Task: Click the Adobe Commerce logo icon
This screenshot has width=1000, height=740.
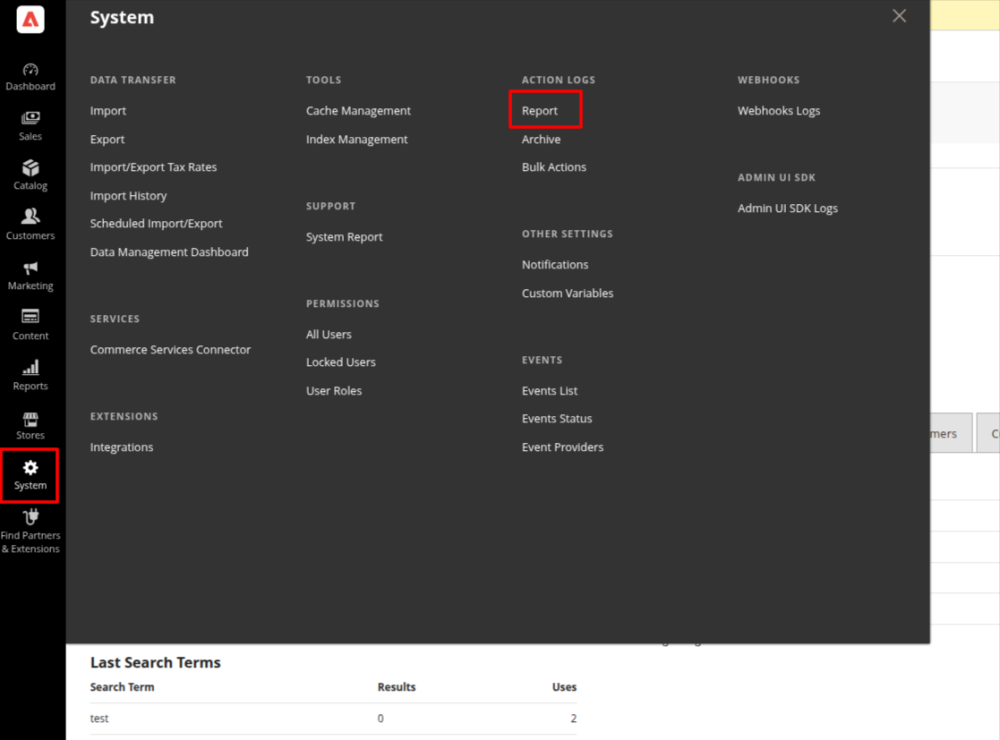Action: tap(30, 19)
